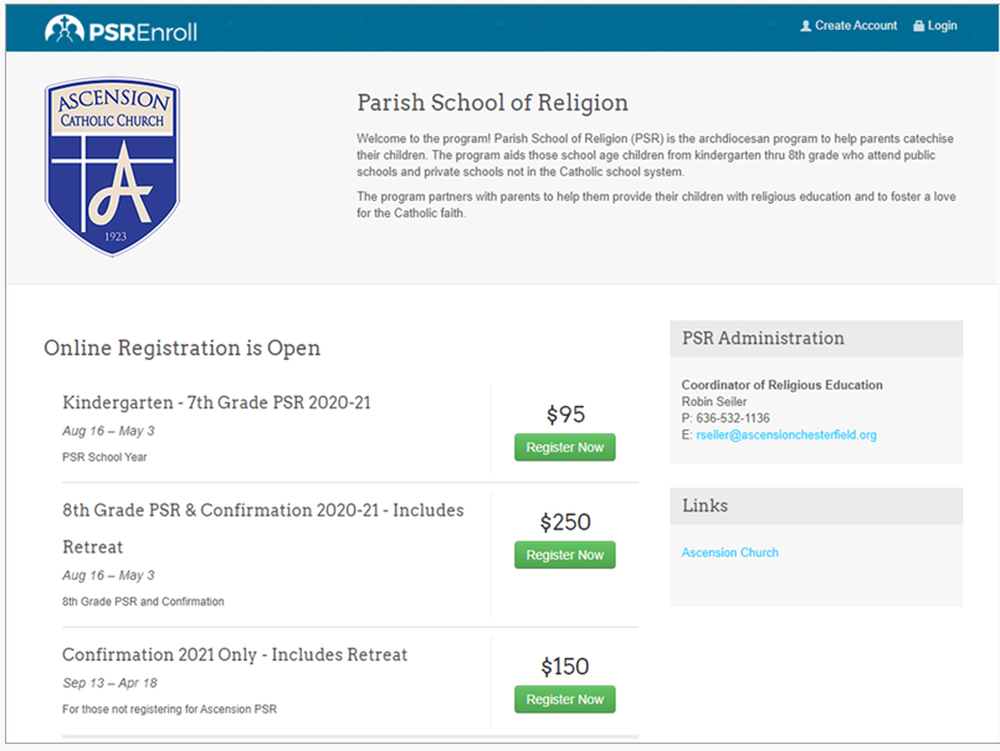Register Now for 8th Grade PSR & Confirmation
The image size is (1000, 751).
click(565, 555)
